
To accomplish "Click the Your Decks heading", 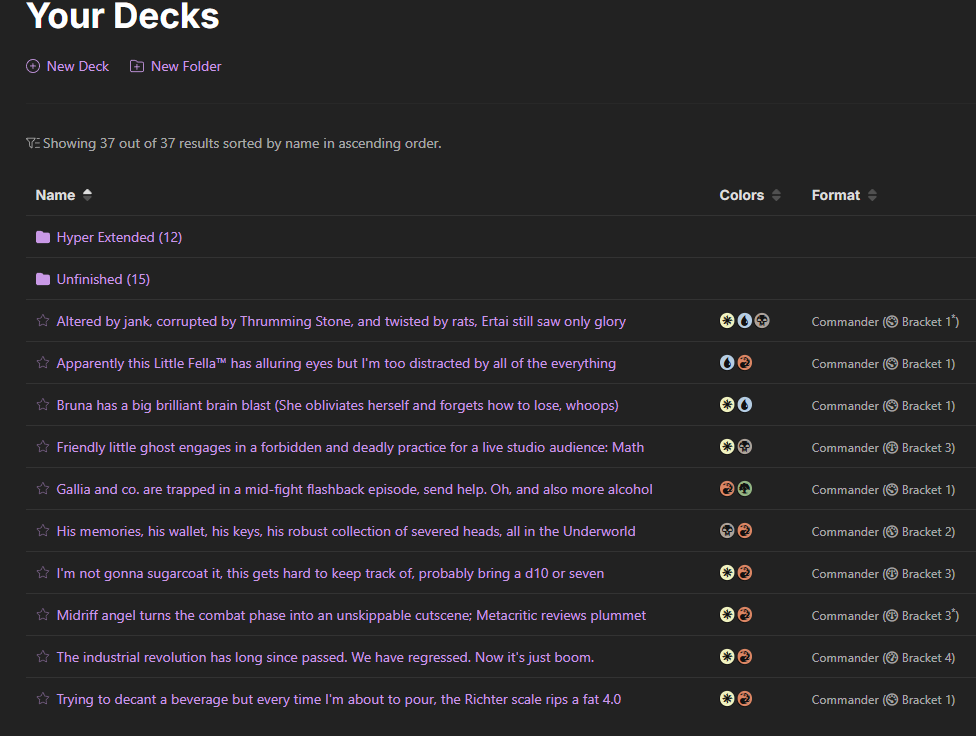I will point(123,16).
